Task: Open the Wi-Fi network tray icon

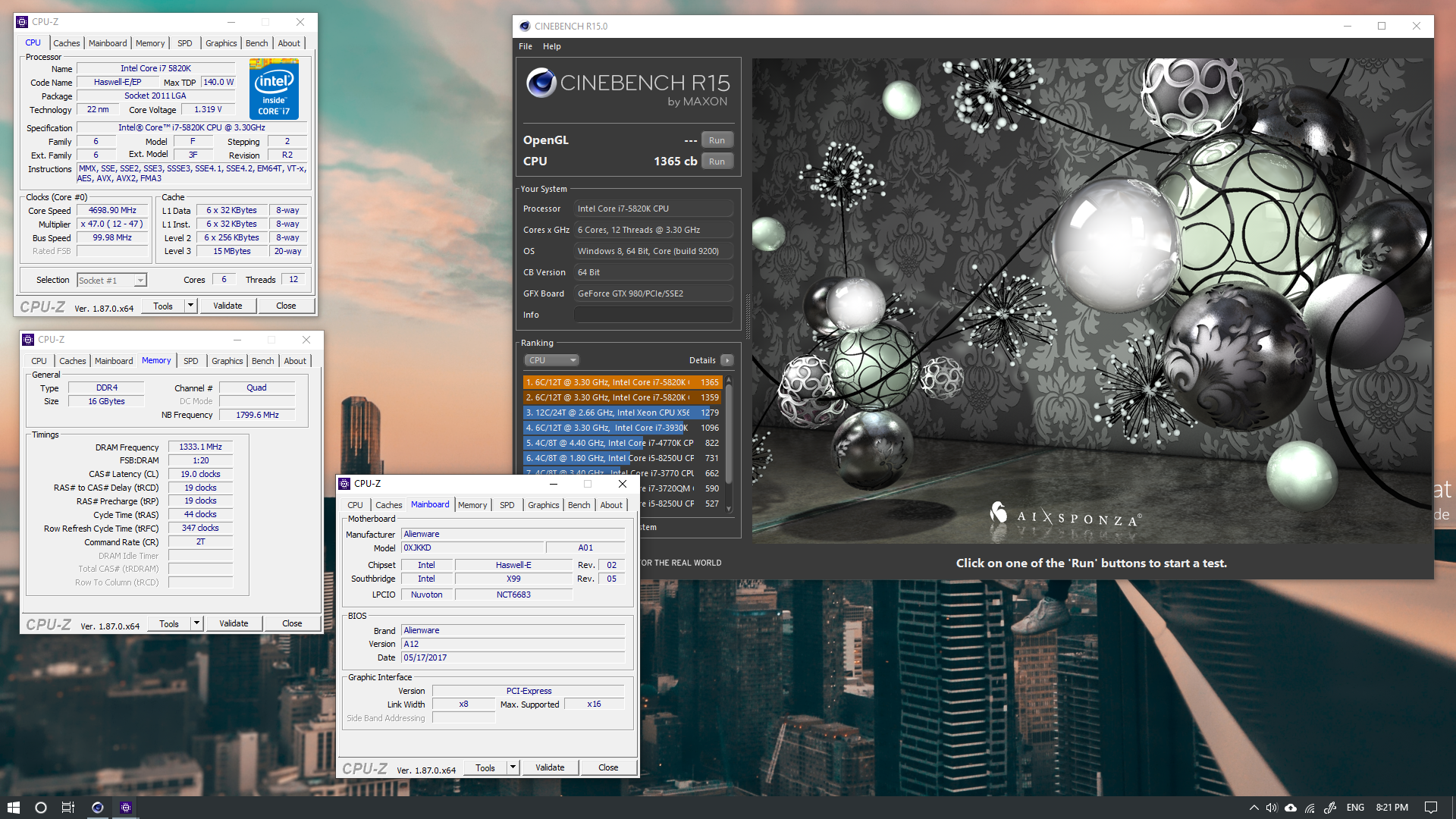Action: (1310, 808)
